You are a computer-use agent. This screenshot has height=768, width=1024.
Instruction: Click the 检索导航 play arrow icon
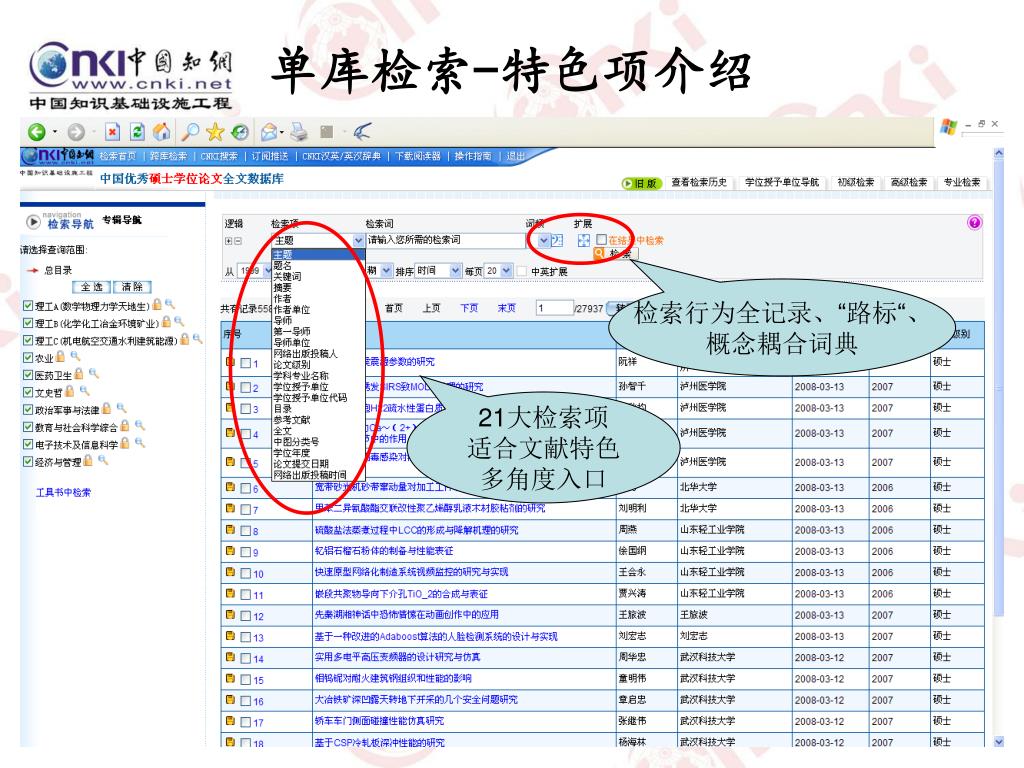[33, 222]
